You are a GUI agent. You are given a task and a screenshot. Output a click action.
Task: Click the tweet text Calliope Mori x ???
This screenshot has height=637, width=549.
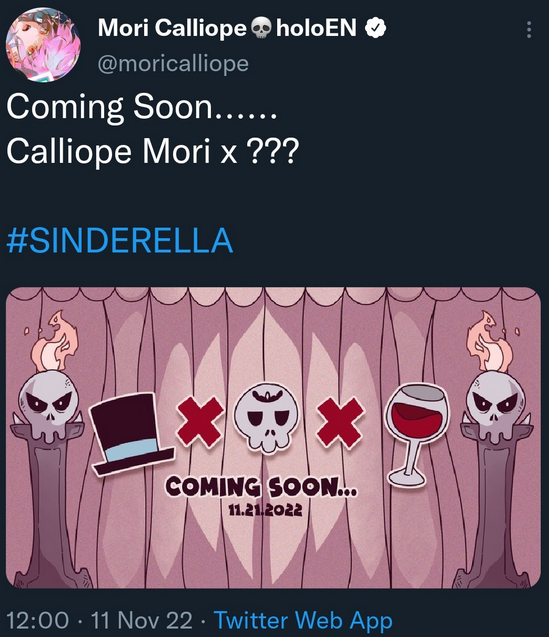153,151
